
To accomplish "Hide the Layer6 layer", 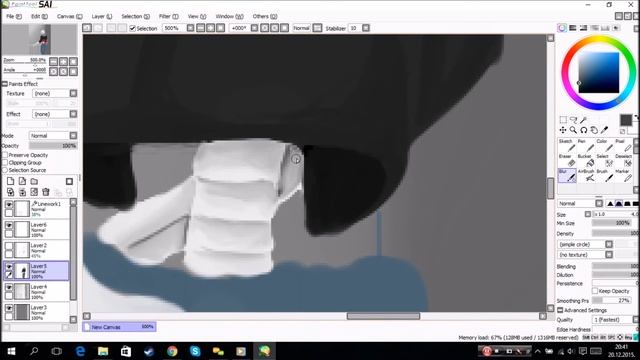I will point(9,225).
